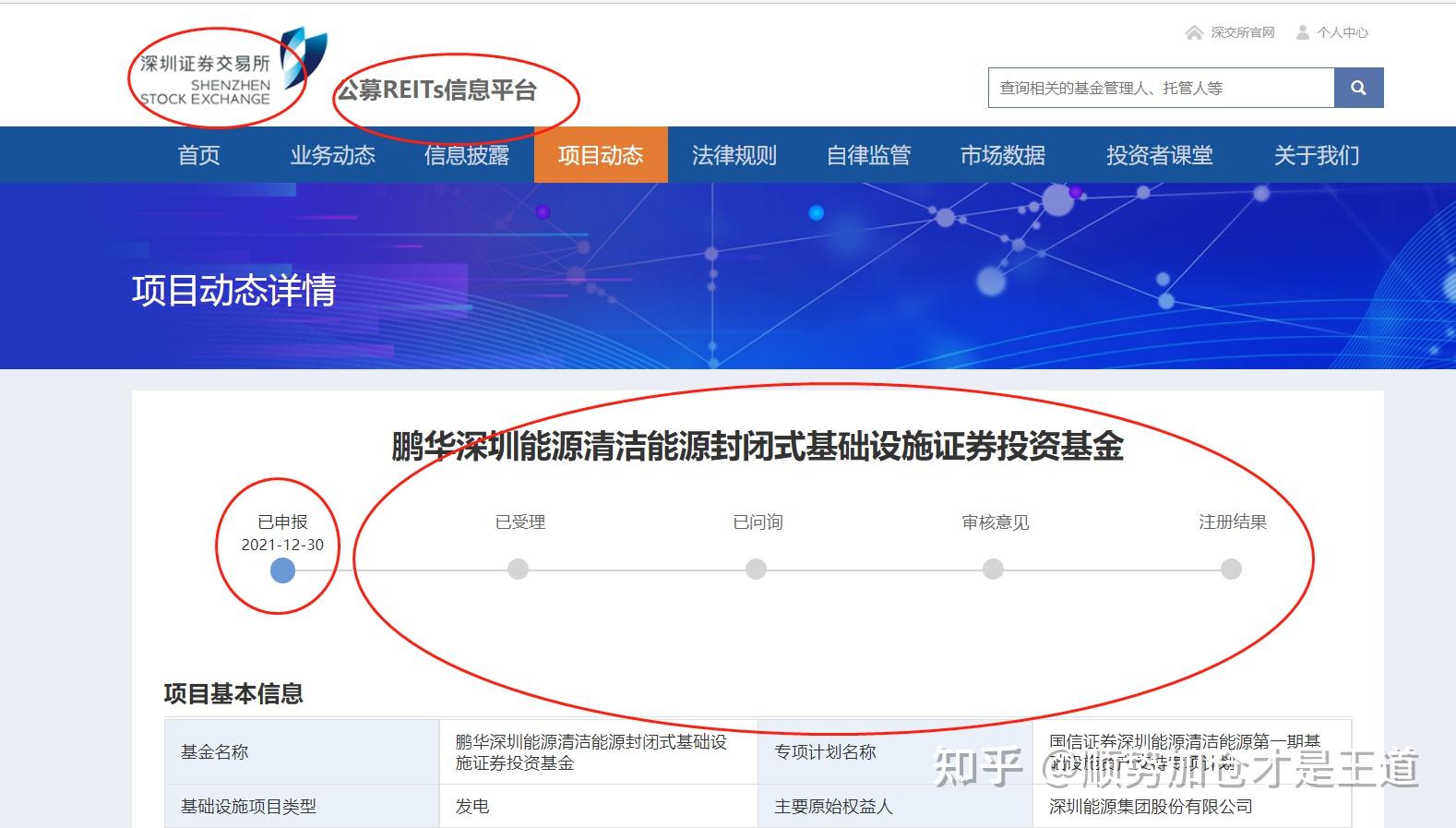The height and width of the screenshot is (828, 1456).
Task: Click the 基础设施项目类型 table label
Action: pos(248,807)
